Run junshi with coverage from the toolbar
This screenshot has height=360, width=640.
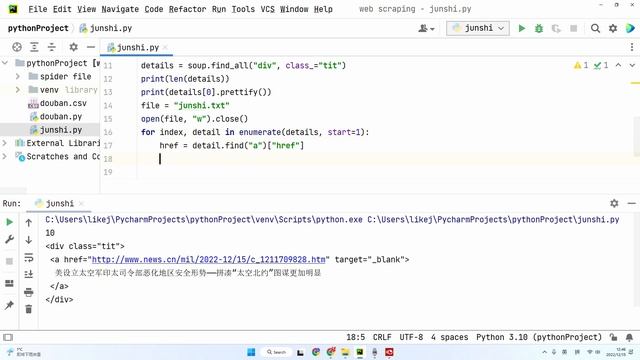tap(556, 28)
